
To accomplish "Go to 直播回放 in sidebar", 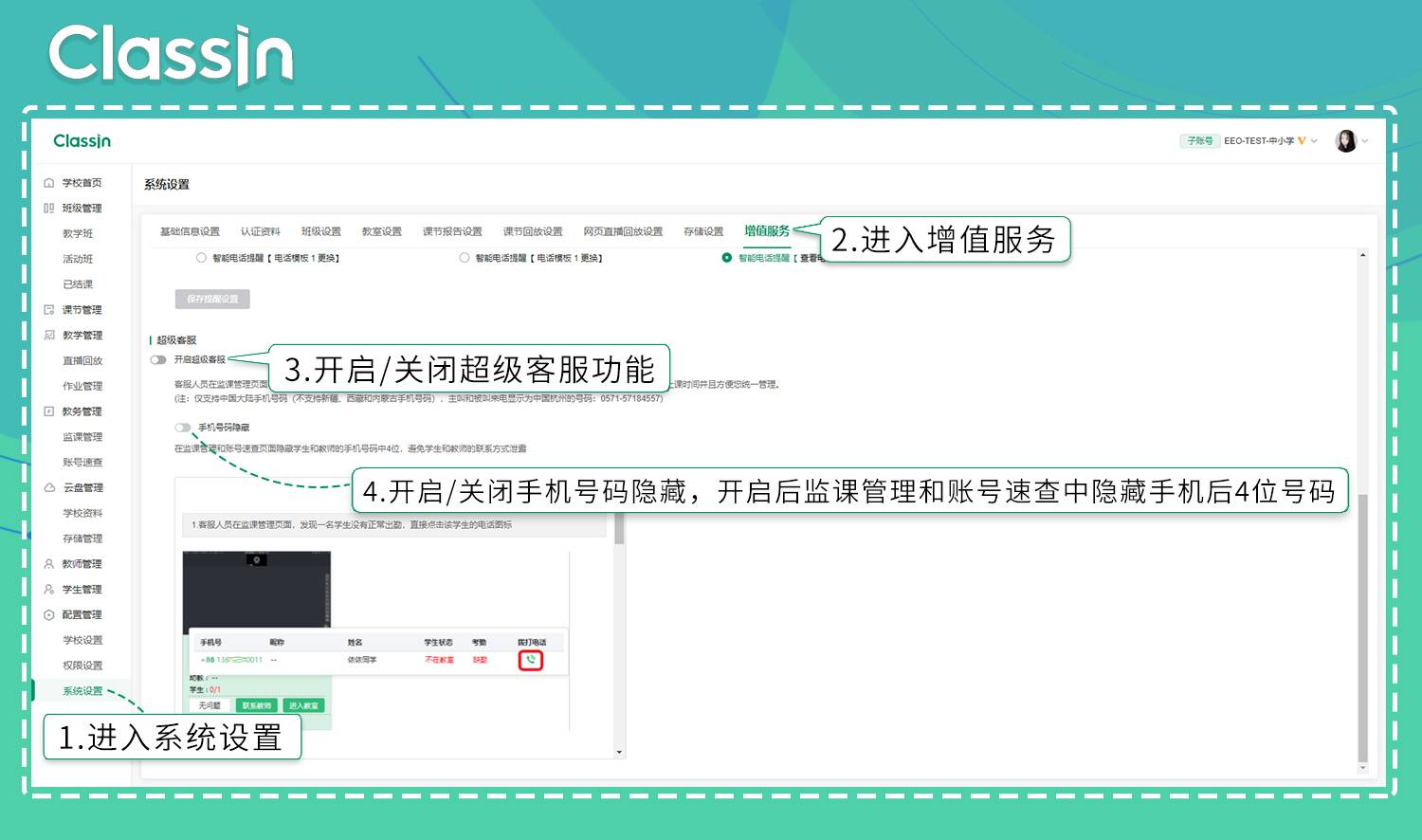I will [x=82, y=361].
